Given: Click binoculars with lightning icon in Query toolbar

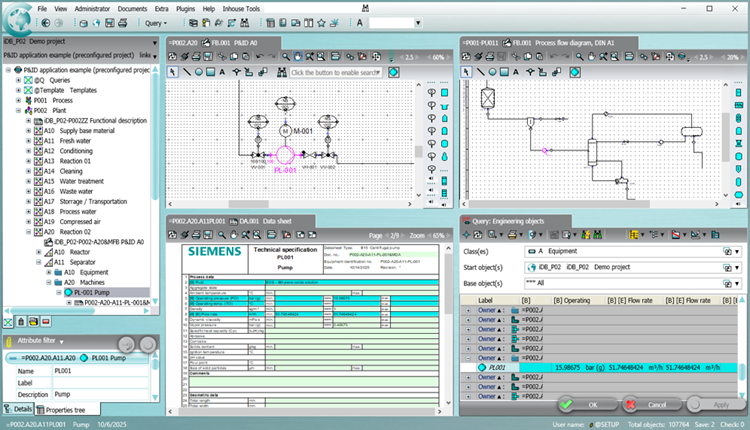Looking at the screenshot, I should click(x=586, y=235).
